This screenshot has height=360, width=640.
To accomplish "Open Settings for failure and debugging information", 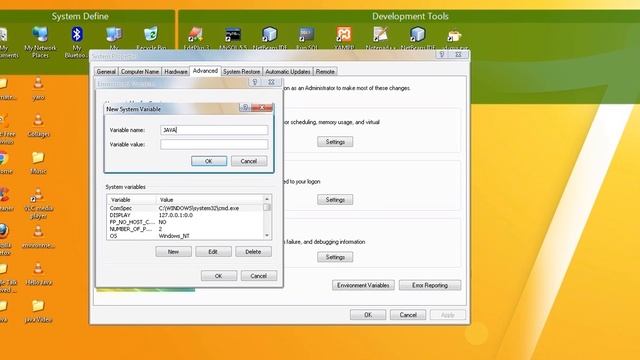I will (x=335, y=257).
